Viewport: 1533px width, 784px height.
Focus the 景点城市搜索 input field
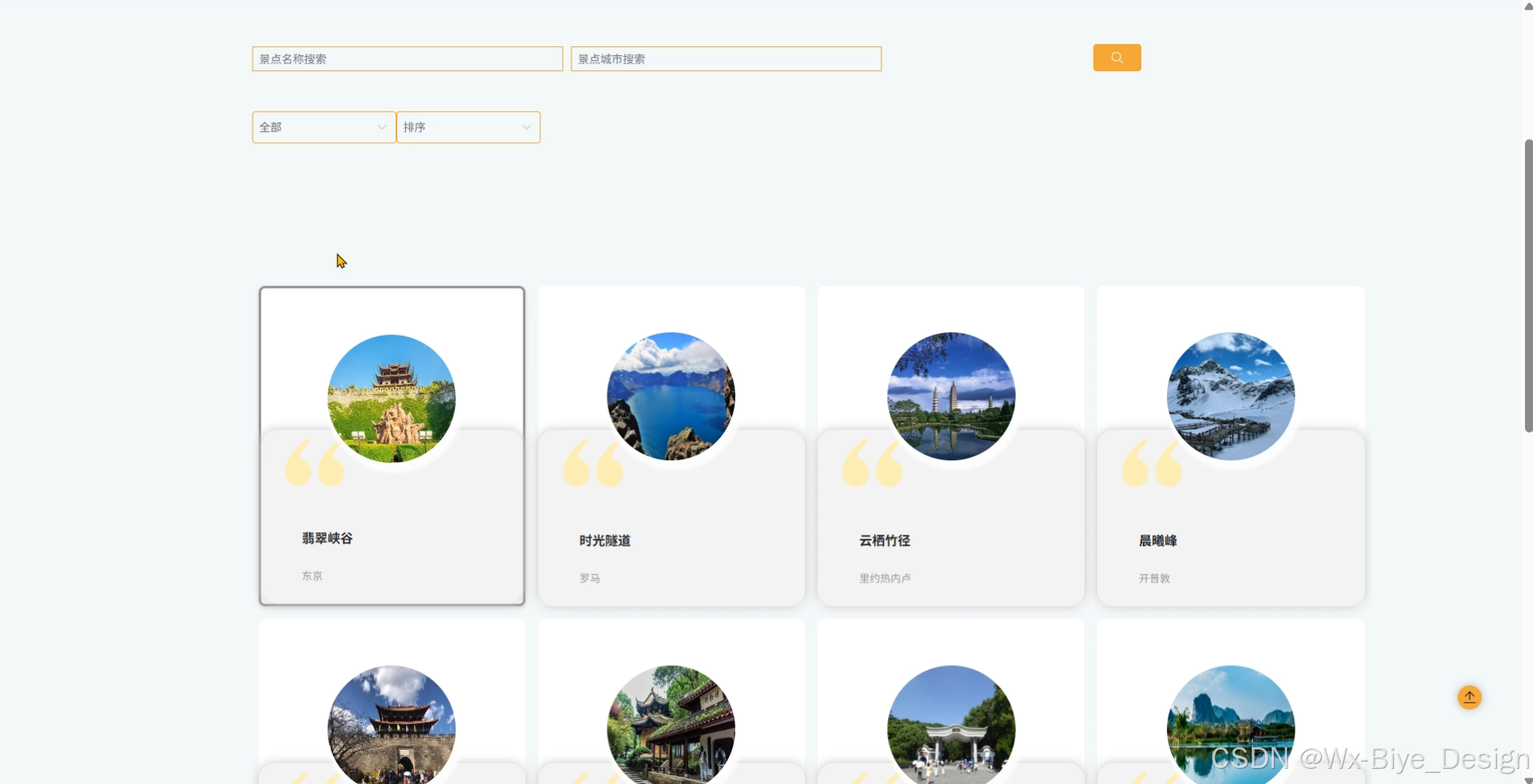[726, 59]
